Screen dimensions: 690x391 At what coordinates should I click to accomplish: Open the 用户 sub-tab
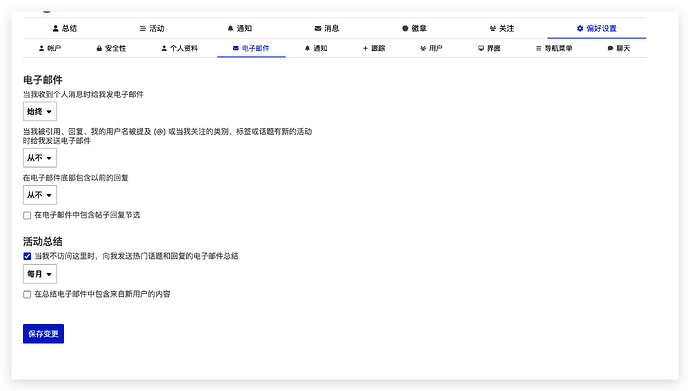431,48
